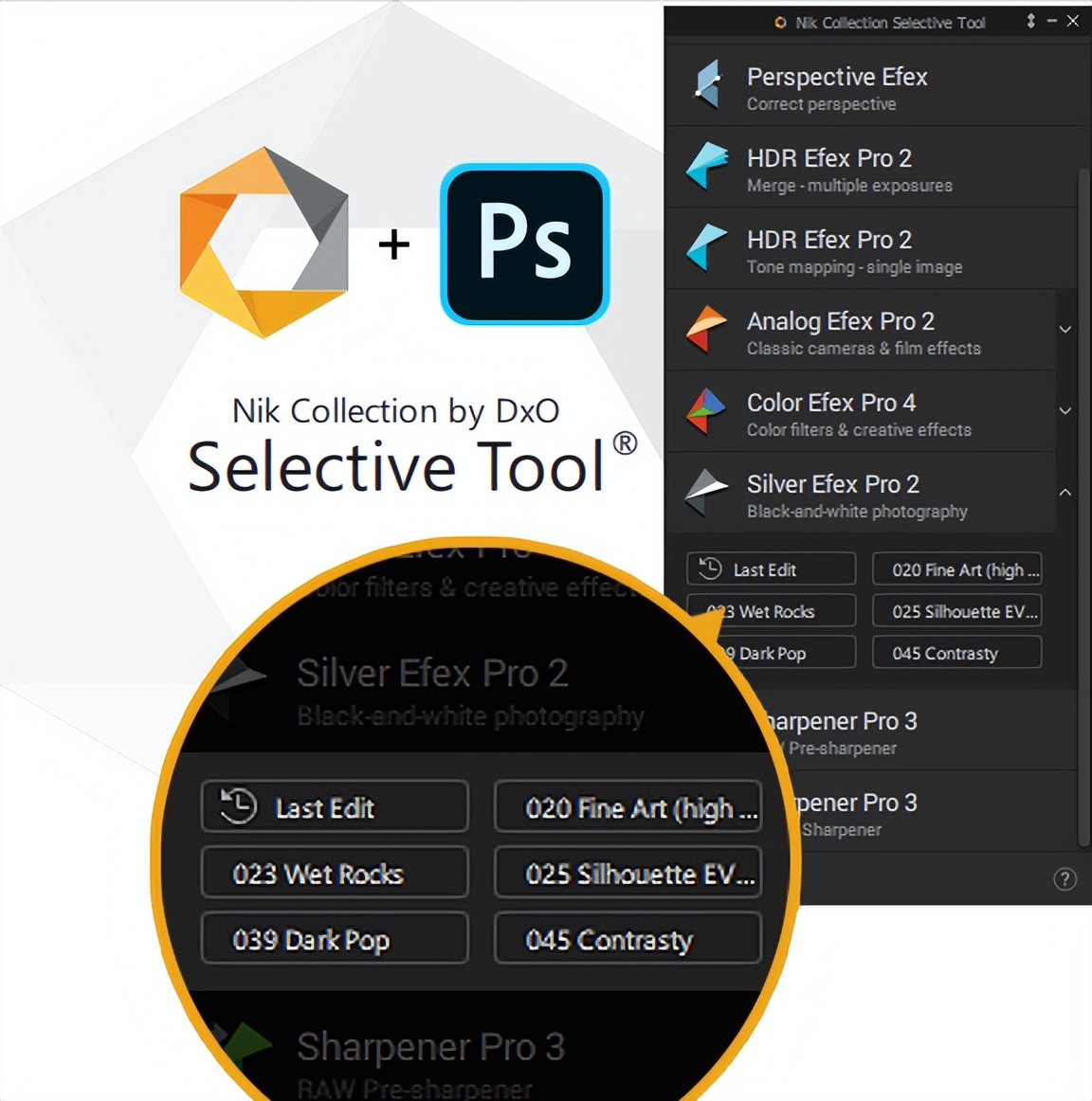
Task: Select Analog Efex Pro 2 label in the panel
Action: tap(840, 321)
